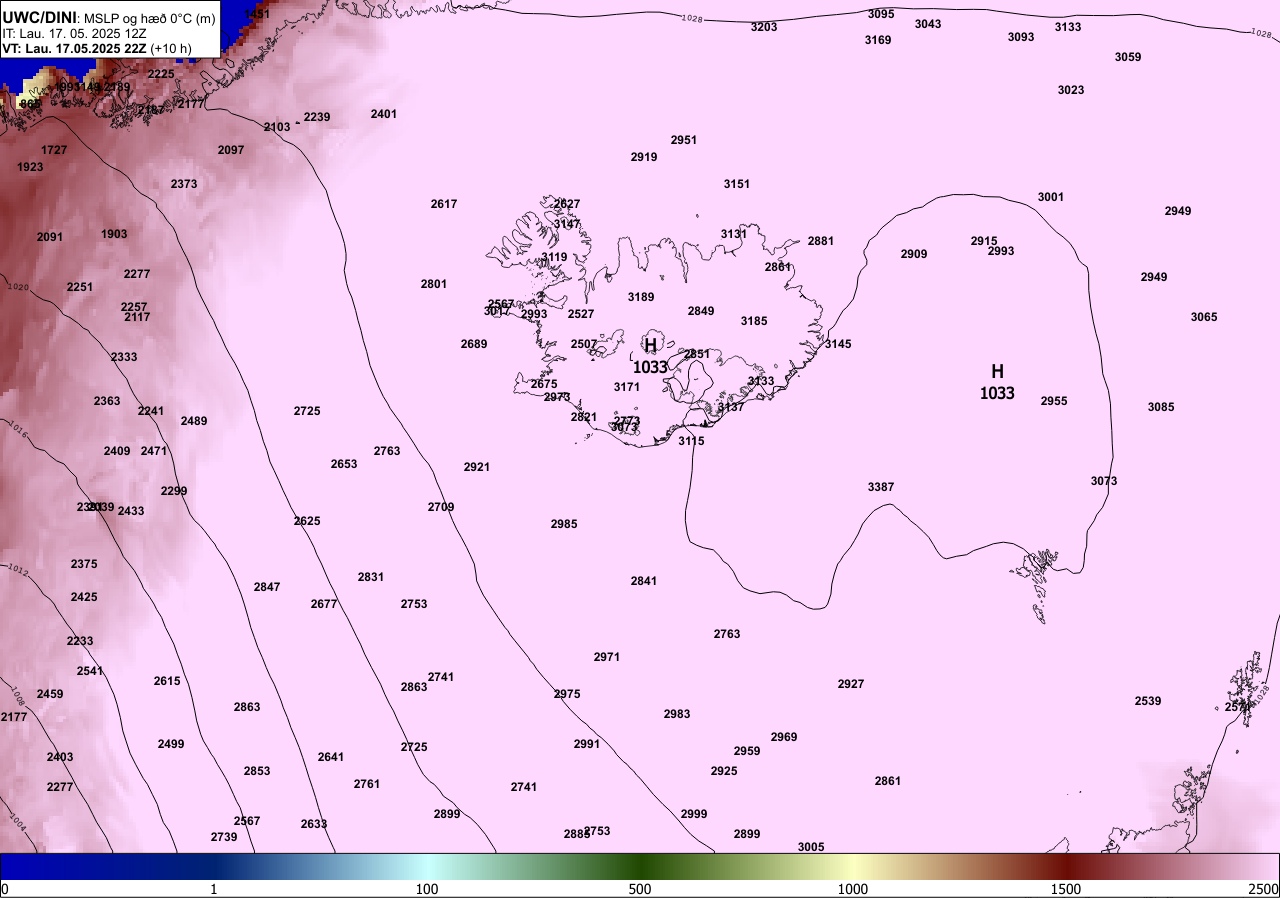Click the colorbar label 500
The image size is (1280, 898).
pos(640,889)
